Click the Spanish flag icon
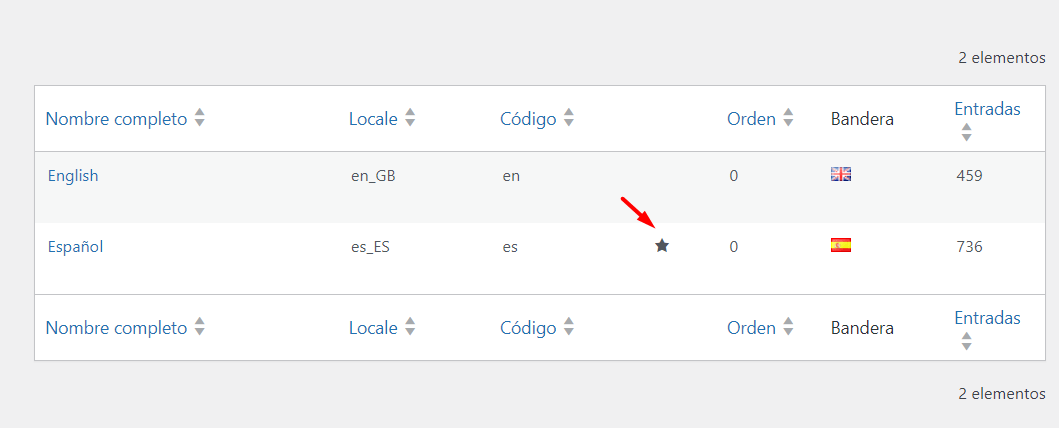1059x428 pixels. (841, 245)
